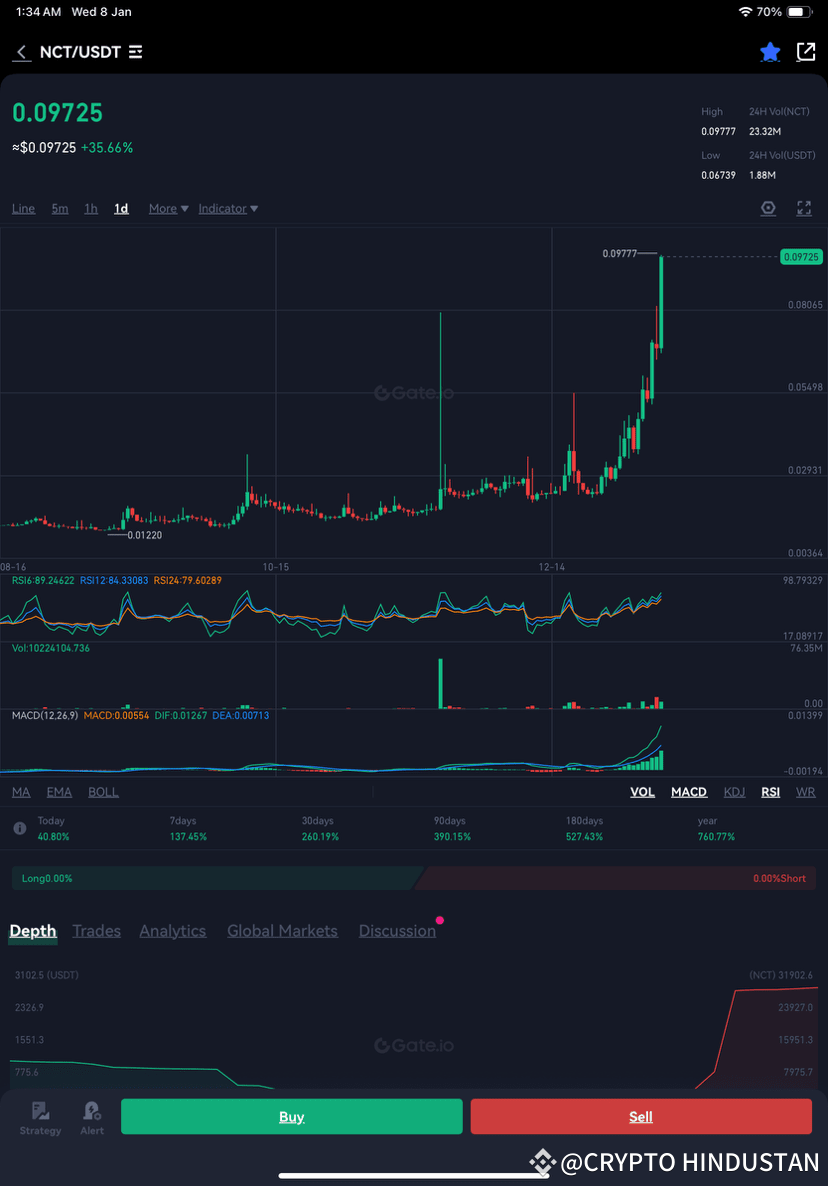Expand chart to fullscreen mode
828x1186 pixels.
pyautogui.click(x=804, y=208)
